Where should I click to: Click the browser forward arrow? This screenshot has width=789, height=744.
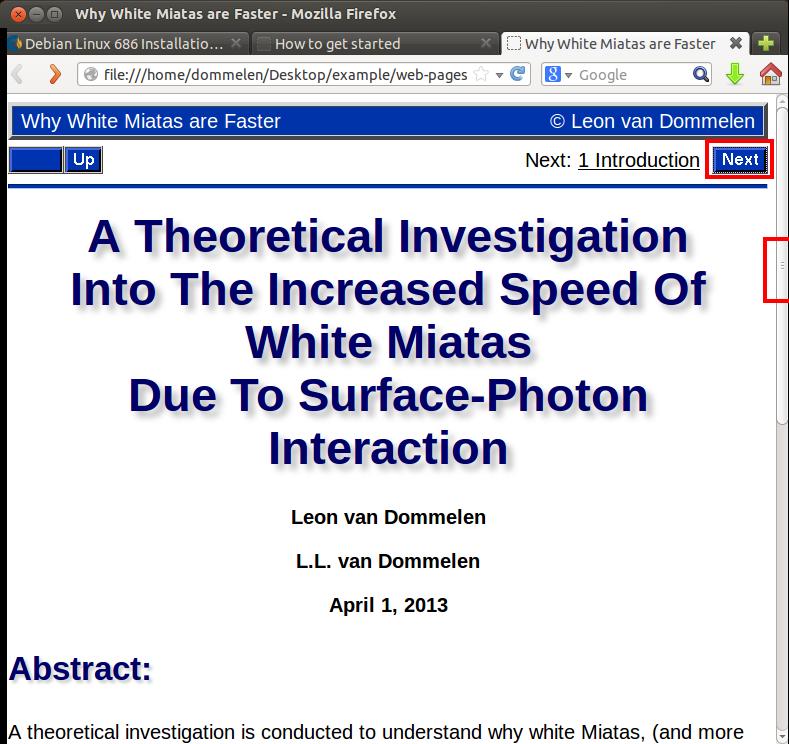[54, 74]
